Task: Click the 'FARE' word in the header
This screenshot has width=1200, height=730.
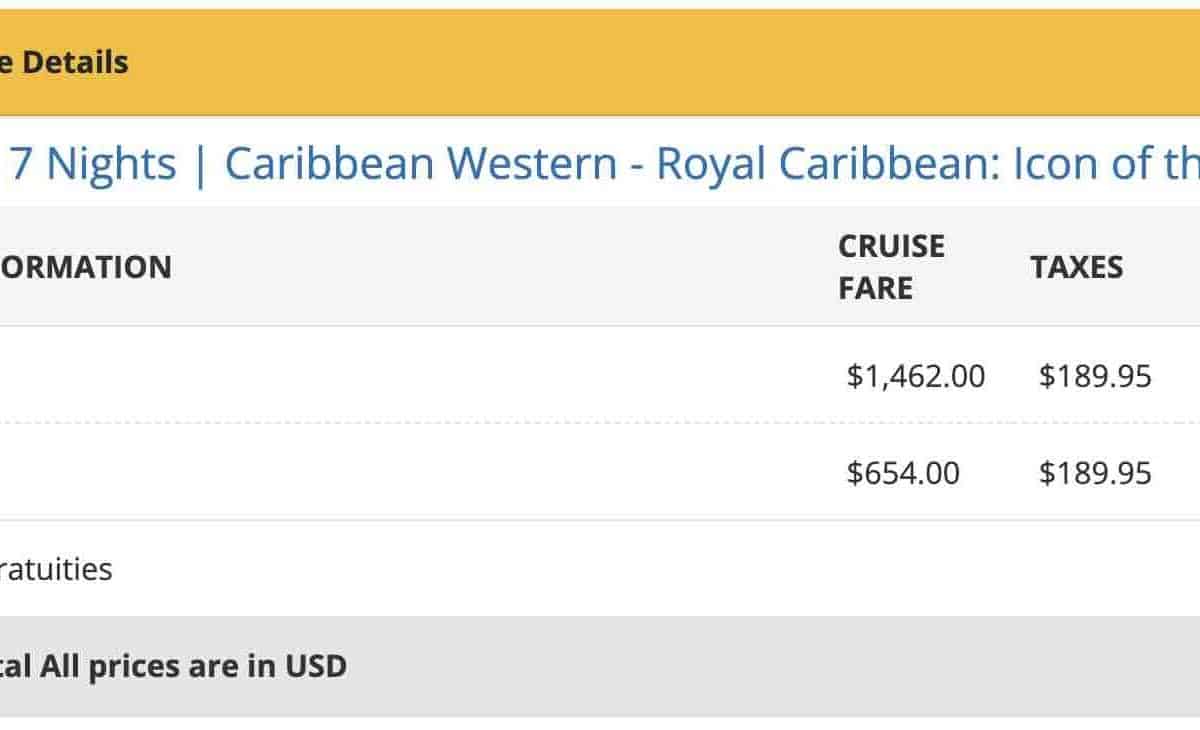Action: (875, 288)
